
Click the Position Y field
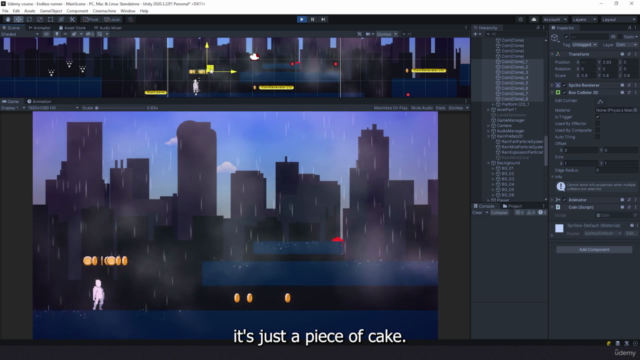pyautogui.click(x=609, y=62)
